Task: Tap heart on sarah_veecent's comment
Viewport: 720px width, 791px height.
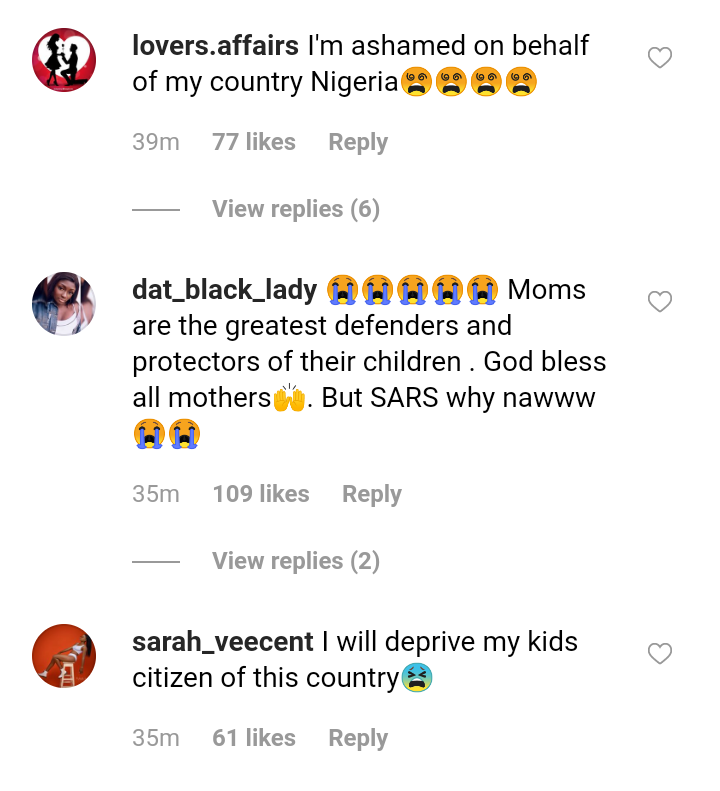Action: coord(660,654)
